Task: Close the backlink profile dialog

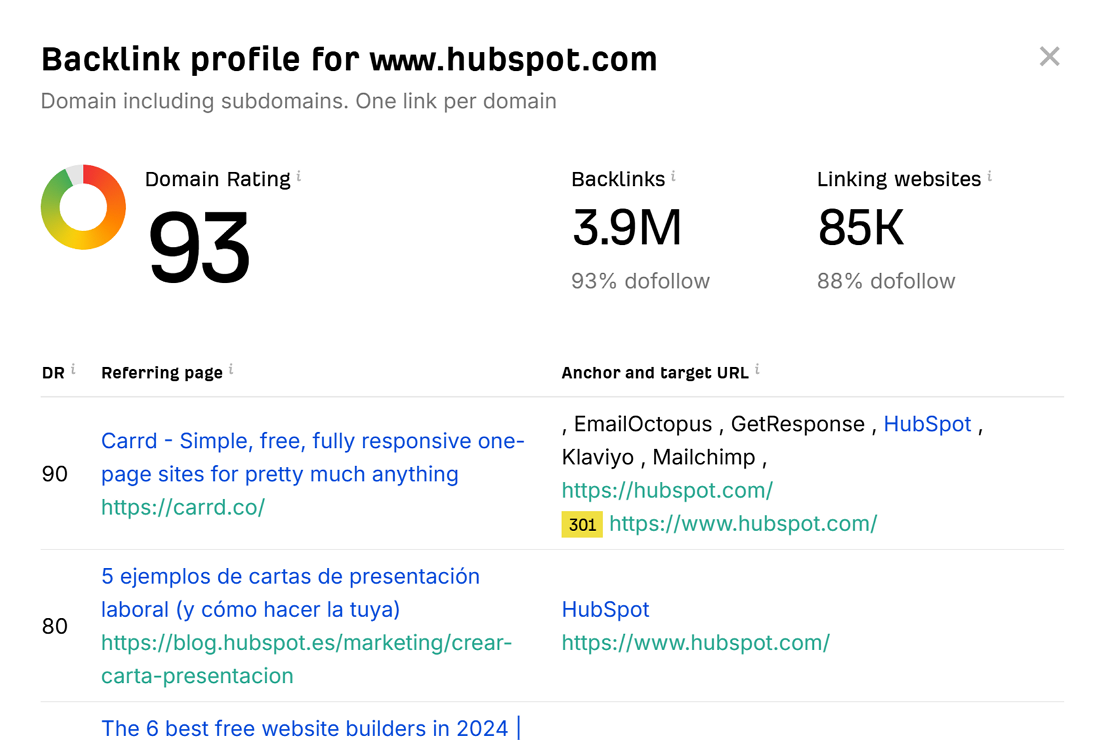Action: pos(1049,56)
